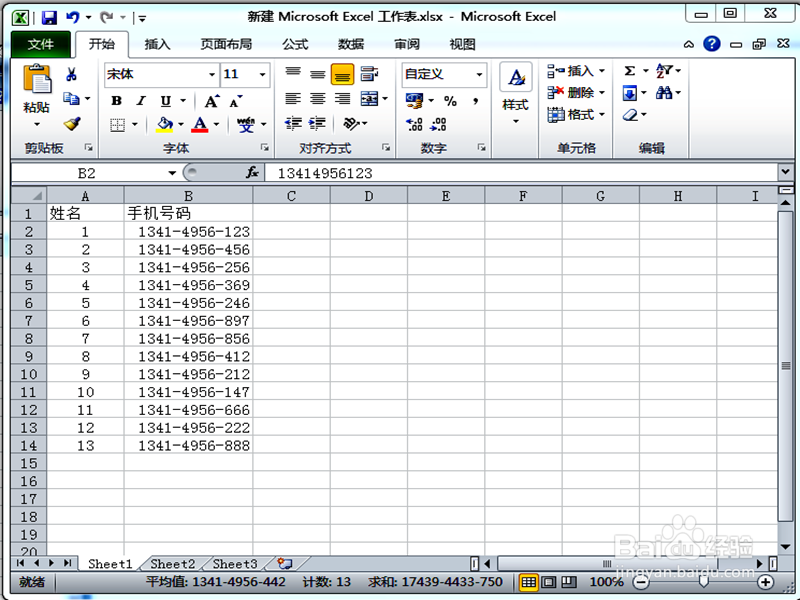Image resolution: width=800 pixels, height=600 pixels.
Task: Decrease font size with the small A icon
Action: tap(236, 101)
